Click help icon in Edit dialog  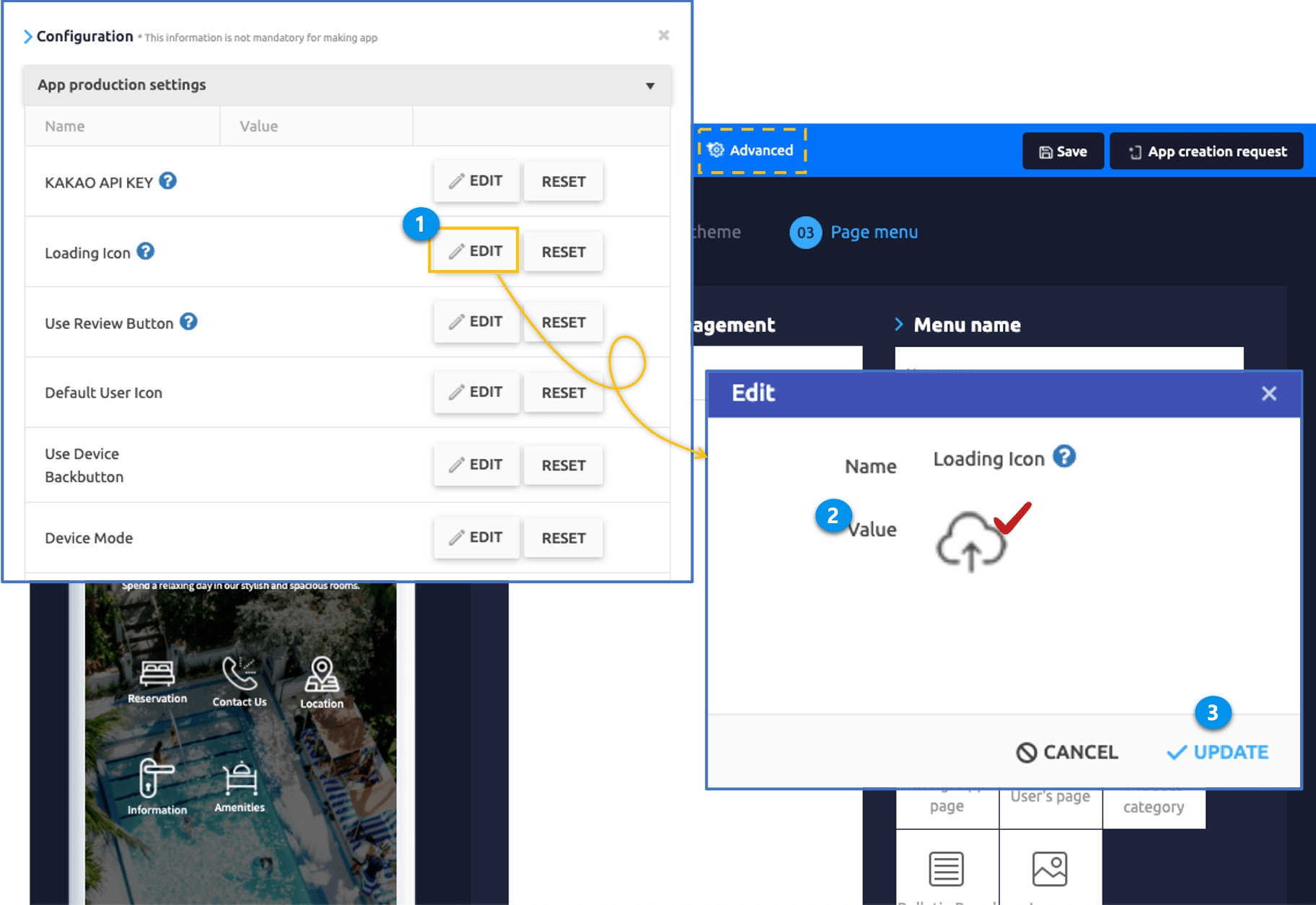click(x=1064, y=457)
